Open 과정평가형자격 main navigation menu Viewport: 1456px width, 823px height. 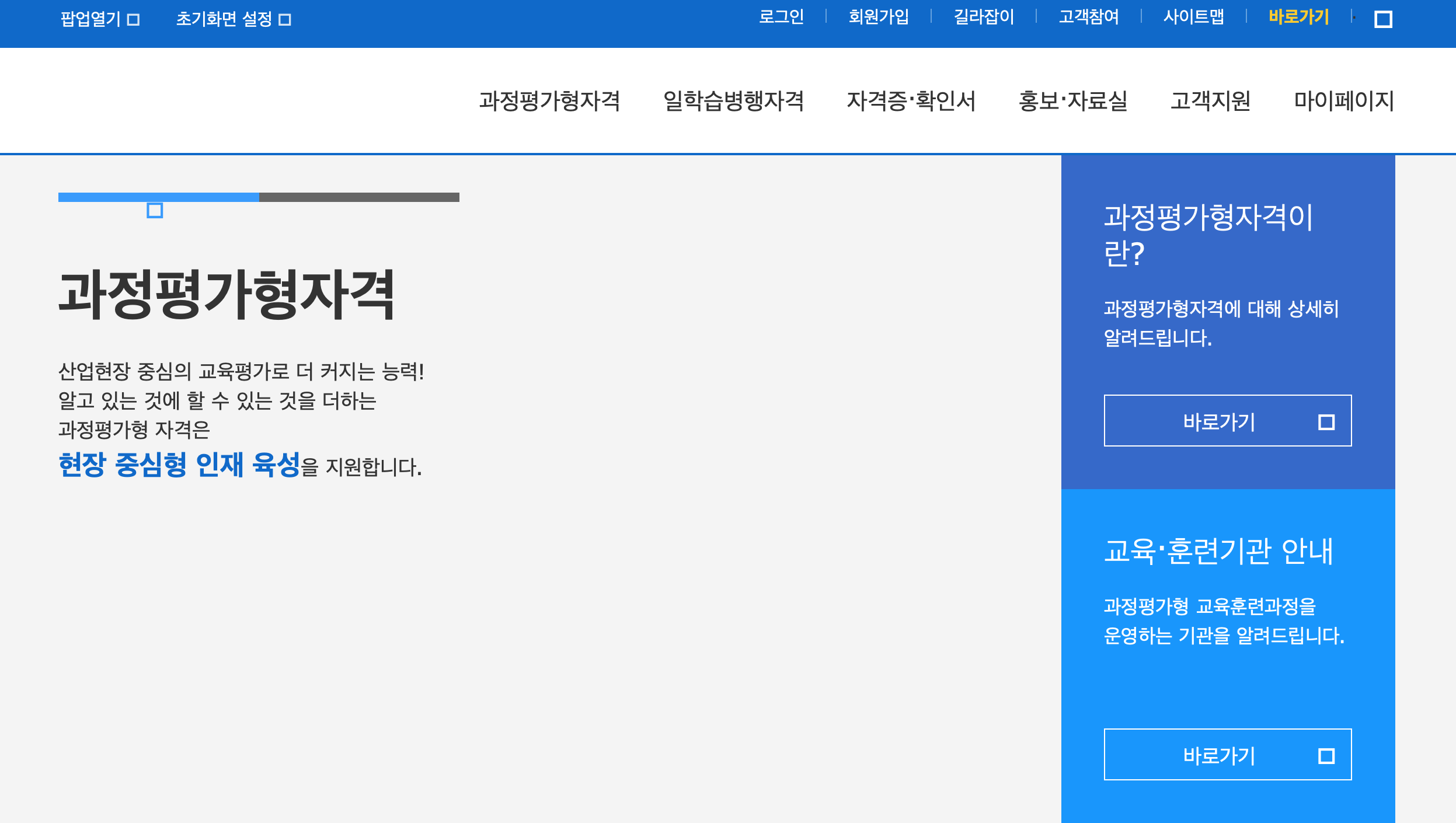click(549, 101)
